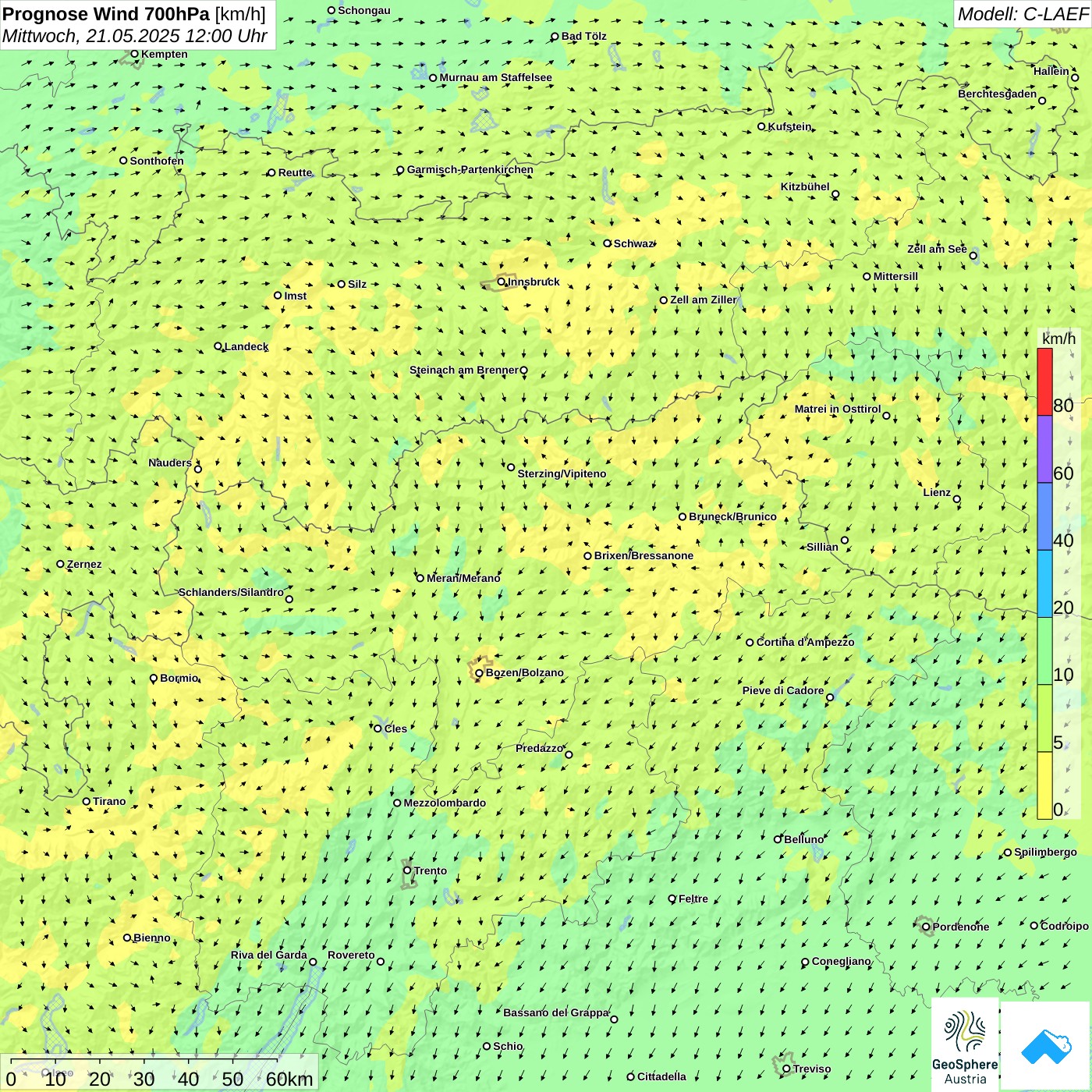Click the 'Modell: C-LAEF' label
Screen dimensions: 1092x1092
click(x=1022, y=14)
